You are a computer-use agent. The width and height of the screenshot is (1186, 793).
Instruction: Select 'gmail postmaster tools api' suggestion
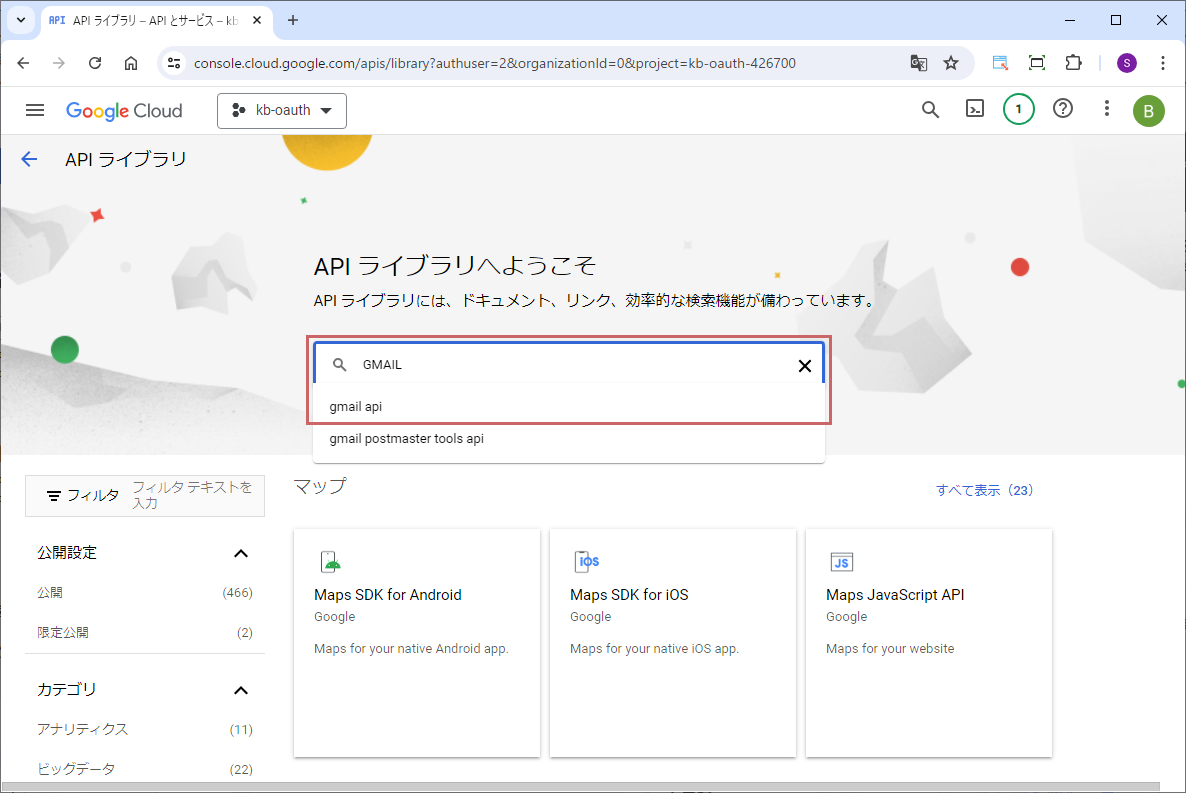[406, 438]
